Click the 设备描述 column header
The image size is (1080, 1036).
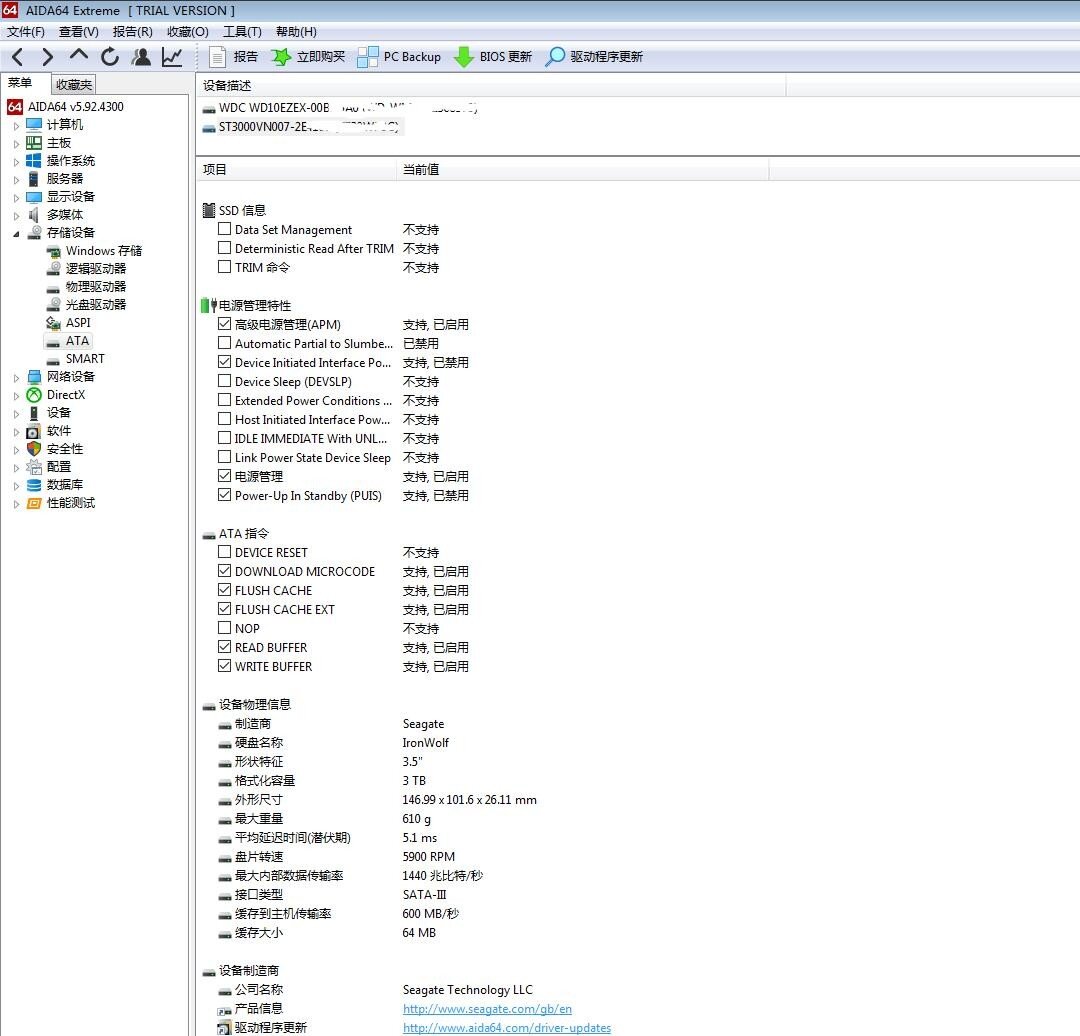coord(490,85)
